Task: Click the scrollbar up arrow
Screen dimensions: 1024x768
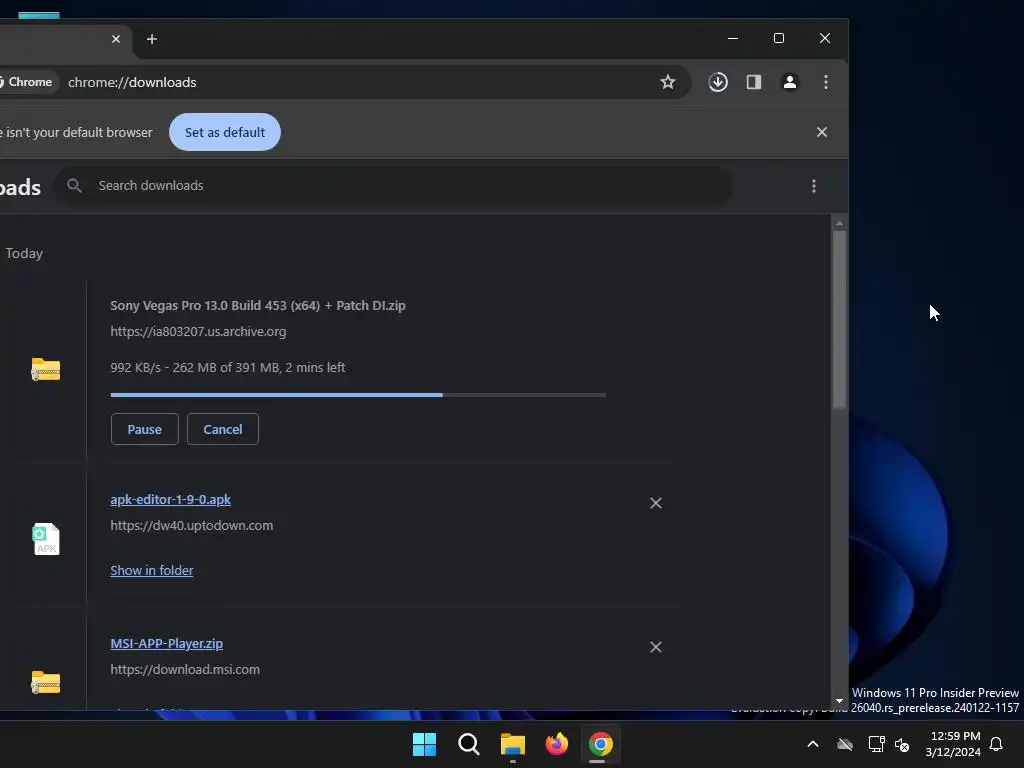Action: pos(839,223)
